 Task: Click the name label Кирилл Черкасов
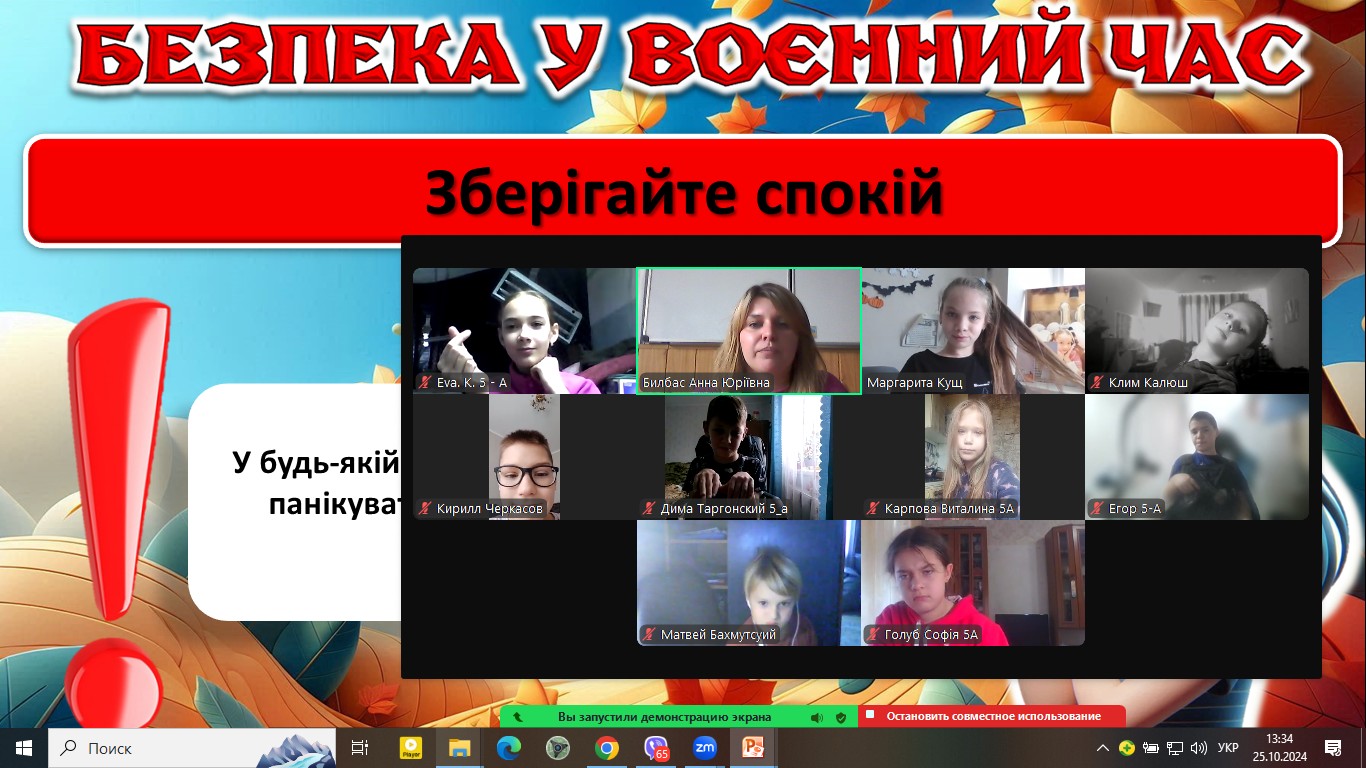(x=490, y=509)
